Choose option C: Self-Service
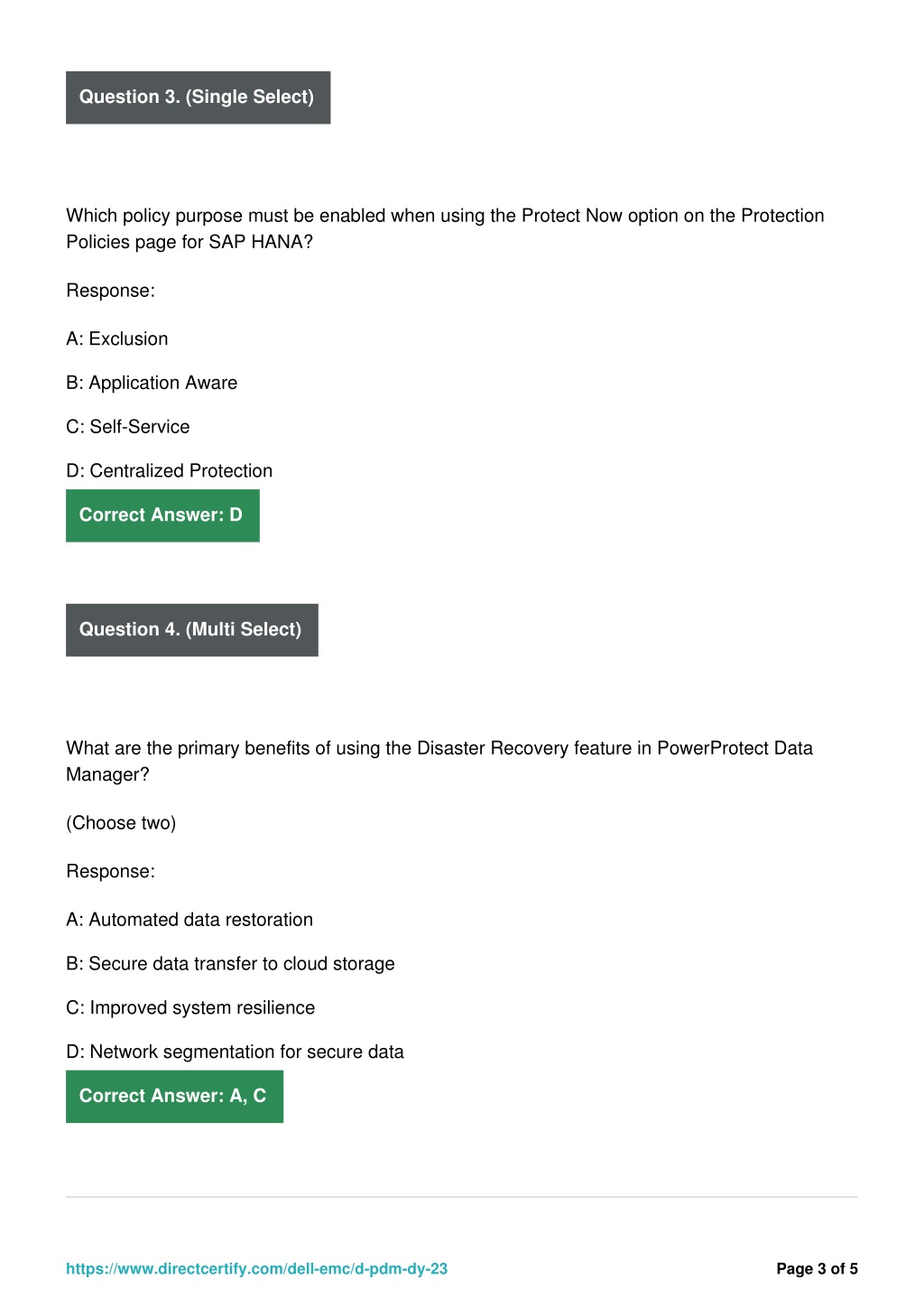This screenshot has height=1307, width=924. (x=128, y=427)
